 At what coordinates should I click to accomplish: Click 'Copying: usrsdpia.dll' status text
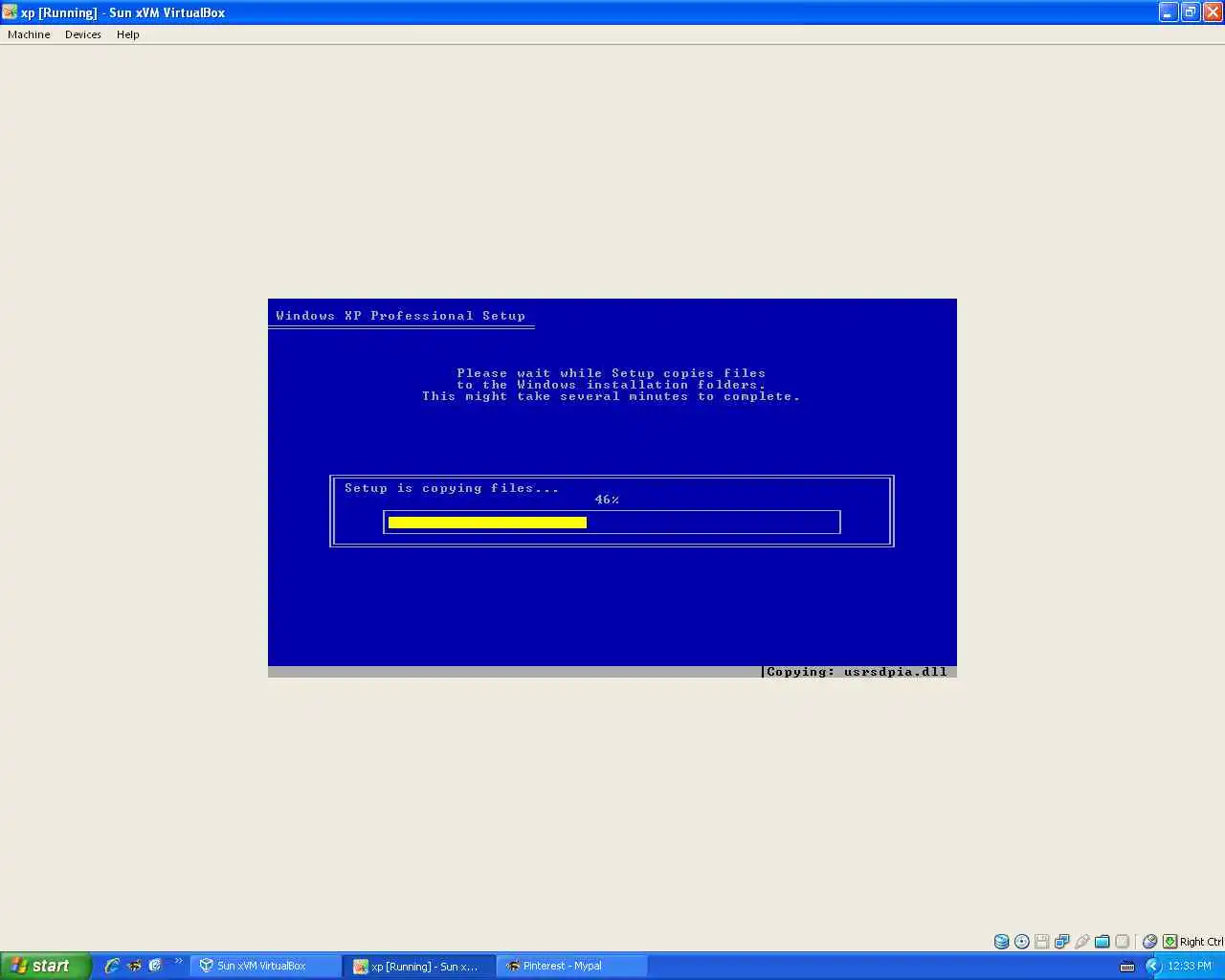(x=857, y=672)
